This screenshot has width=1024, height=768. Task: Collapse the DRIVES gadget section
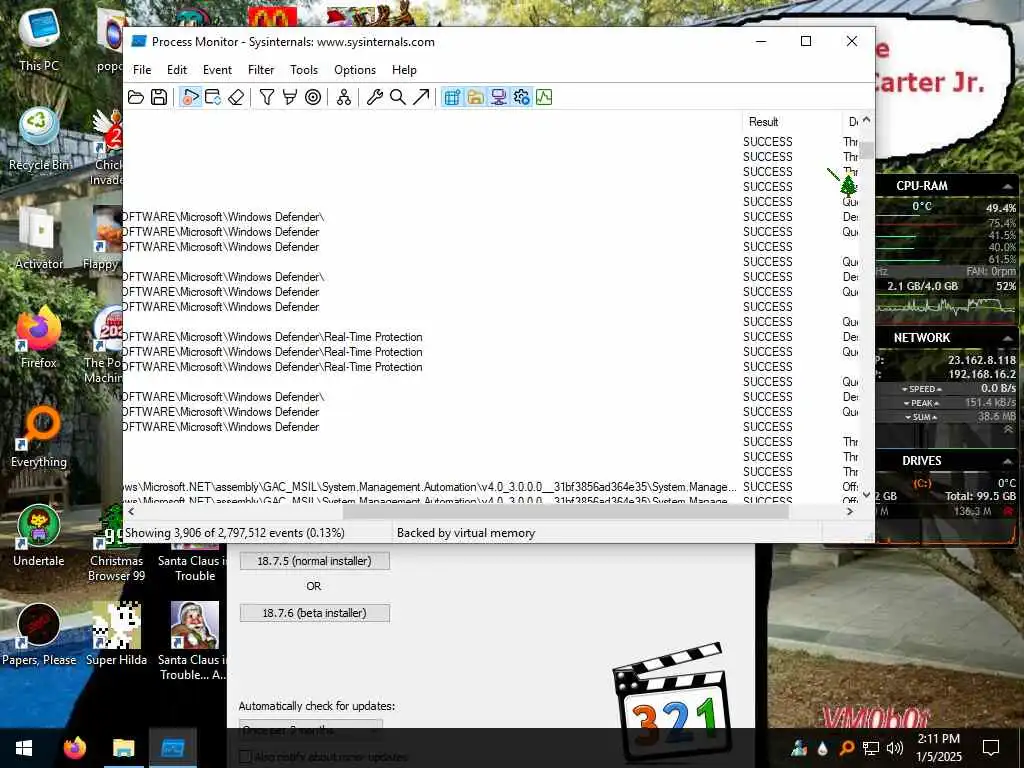tap(1007, 461)
